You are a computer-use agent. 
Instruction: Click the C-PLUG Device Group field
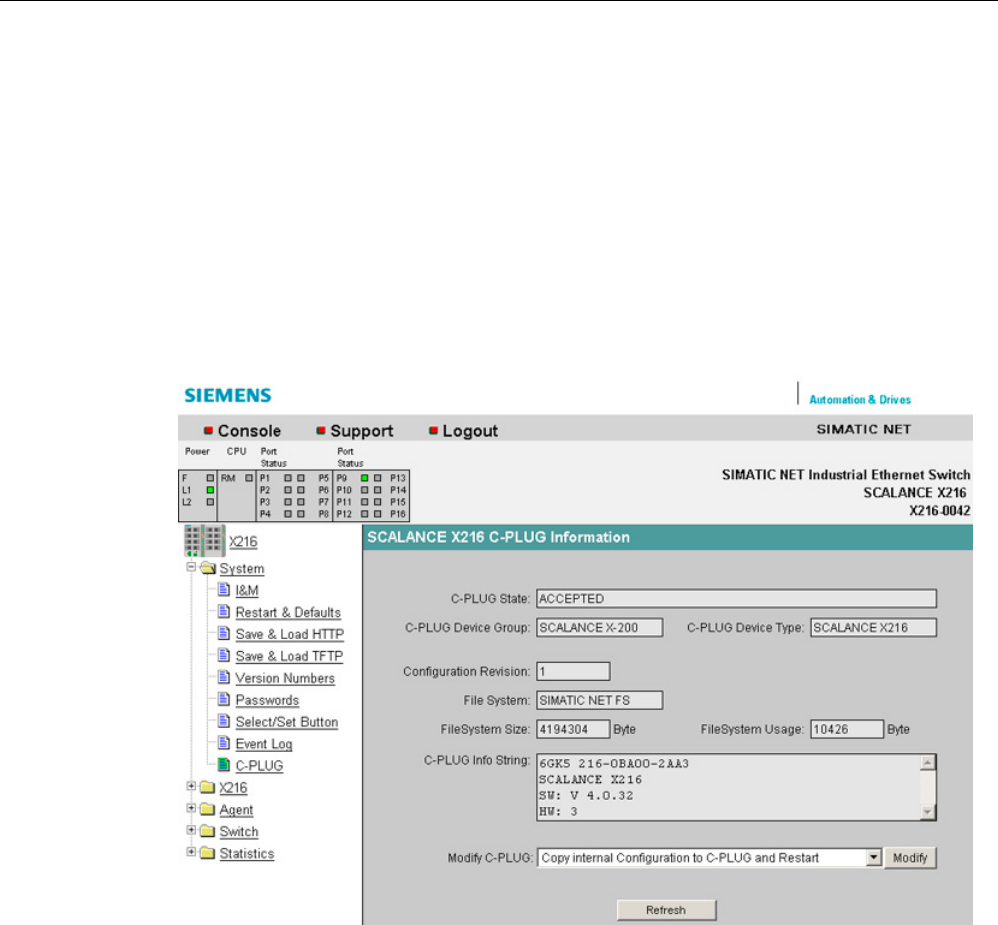[600, 628]
